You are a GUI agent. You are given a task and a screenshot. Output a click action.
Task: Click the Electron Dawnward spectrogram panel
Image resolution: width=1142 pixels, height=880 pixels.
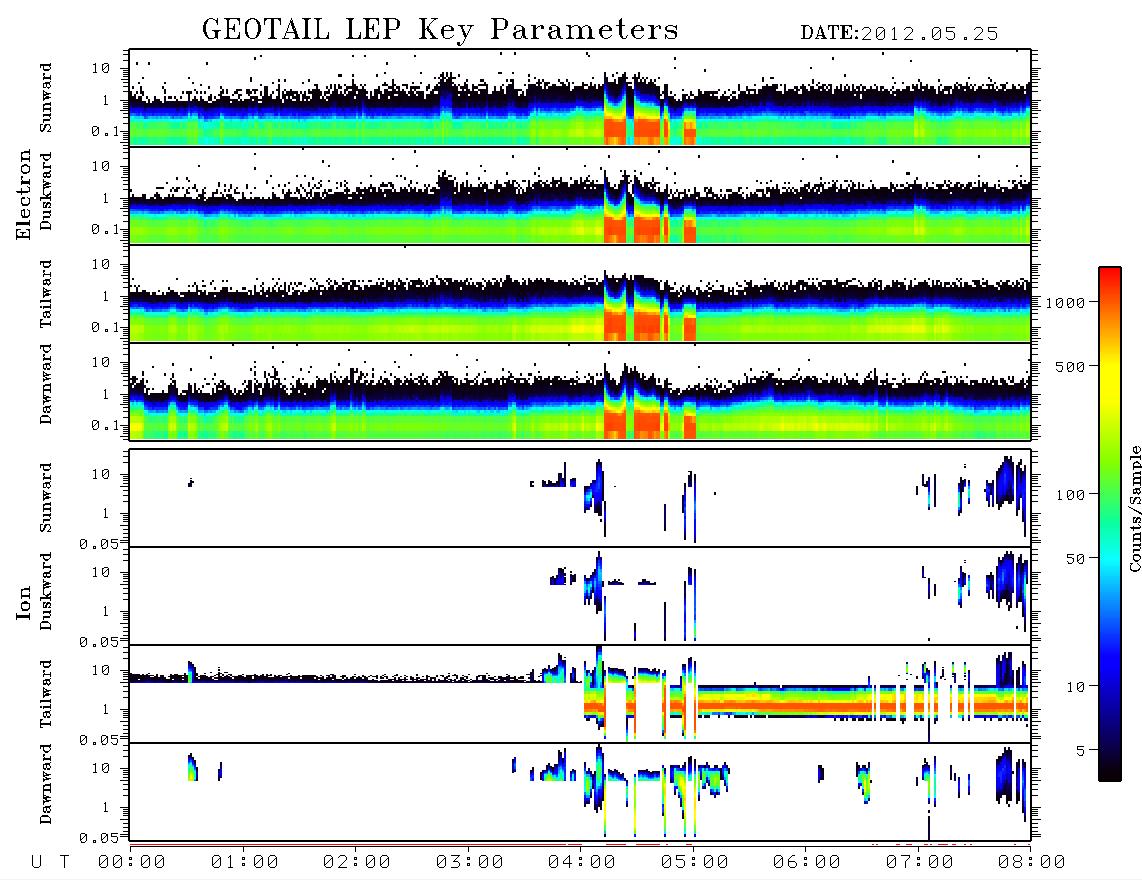(x=580, y=392)
